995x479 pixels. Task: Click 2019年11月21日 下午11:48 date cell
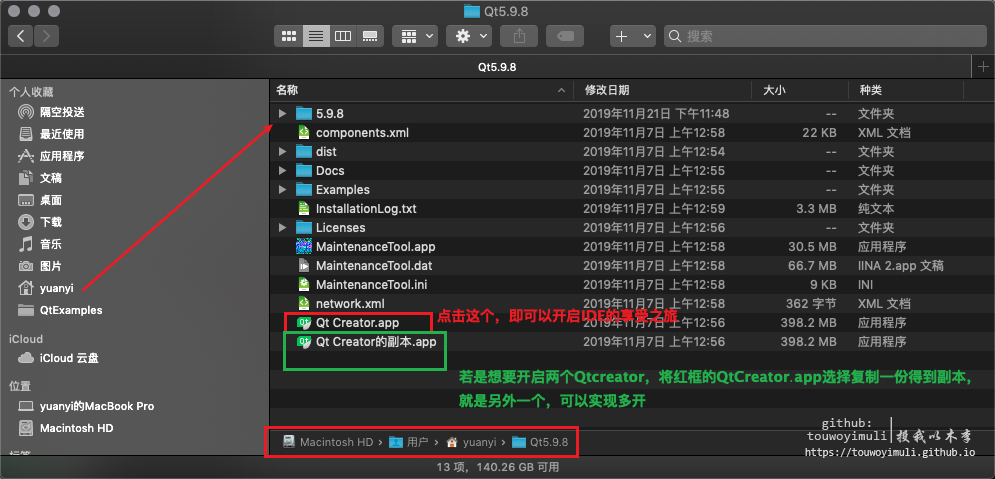(656, 114)
